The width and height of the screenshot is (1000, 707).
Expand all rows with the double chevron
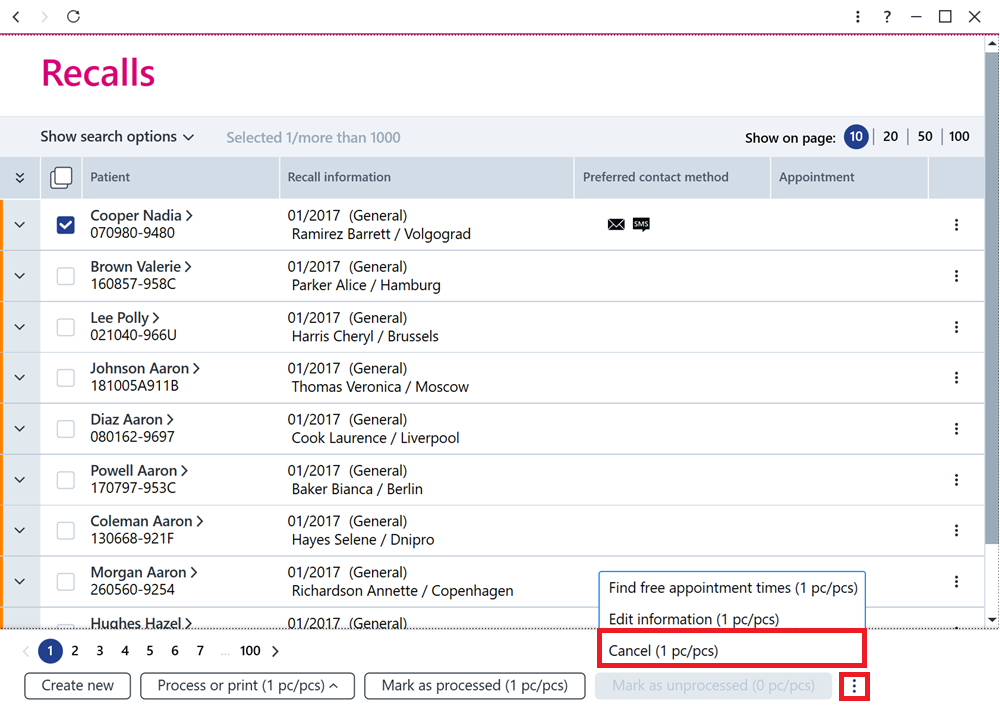click(x=20, y=177)
